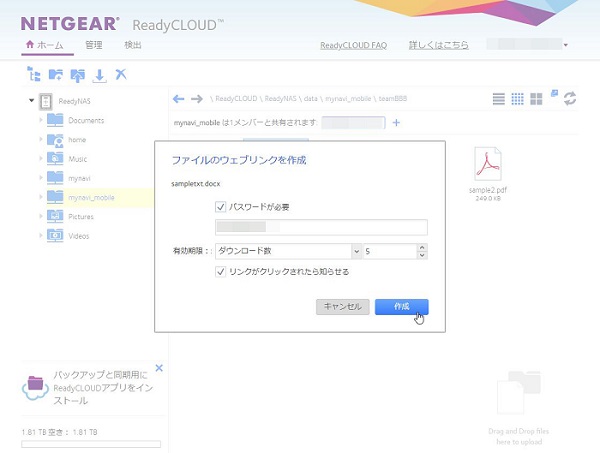Decrease the download count value
This screenshot has height=453, width=600.
point(422,255)
